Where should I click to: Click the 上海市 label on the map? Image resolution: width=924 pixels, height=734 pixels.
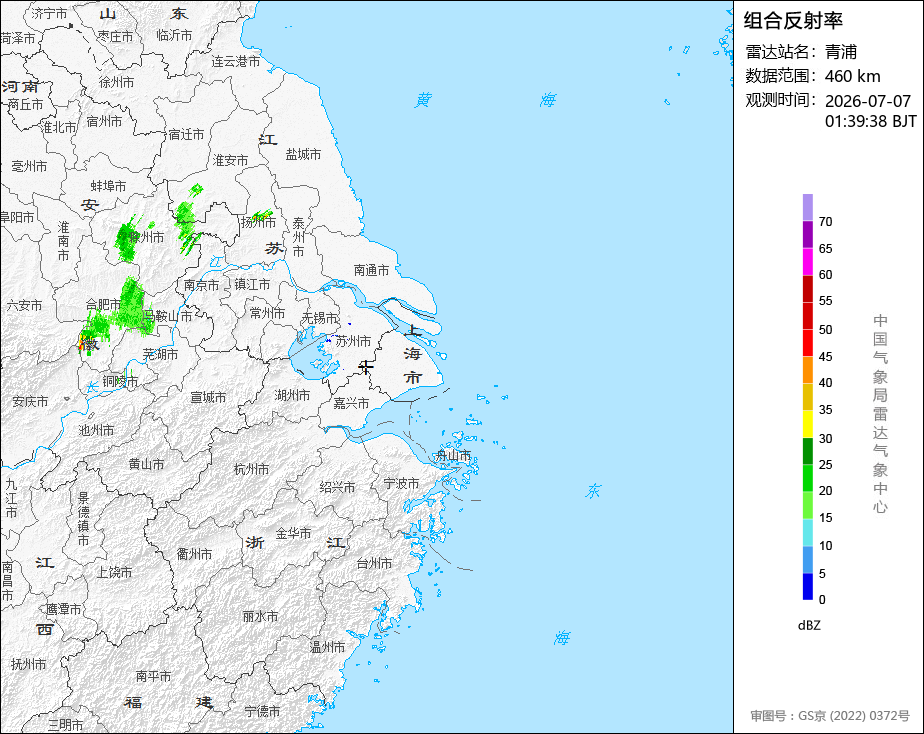(x=412, y=353)
